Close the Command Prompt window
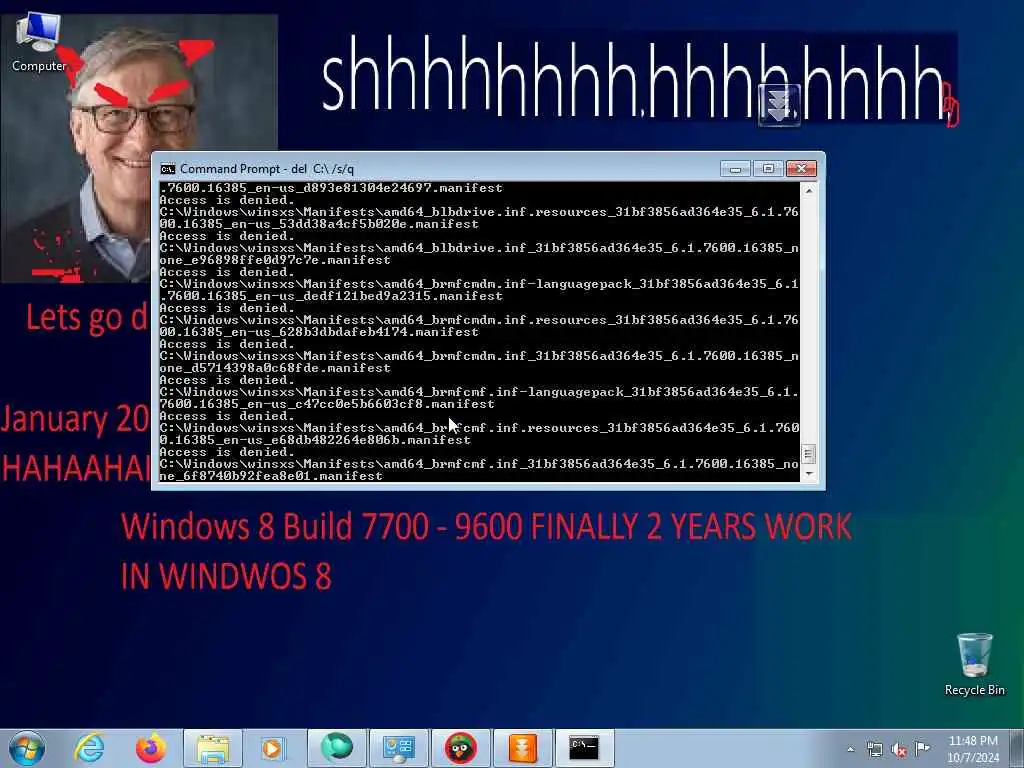1024x768 pixels. tap(801, 169)
